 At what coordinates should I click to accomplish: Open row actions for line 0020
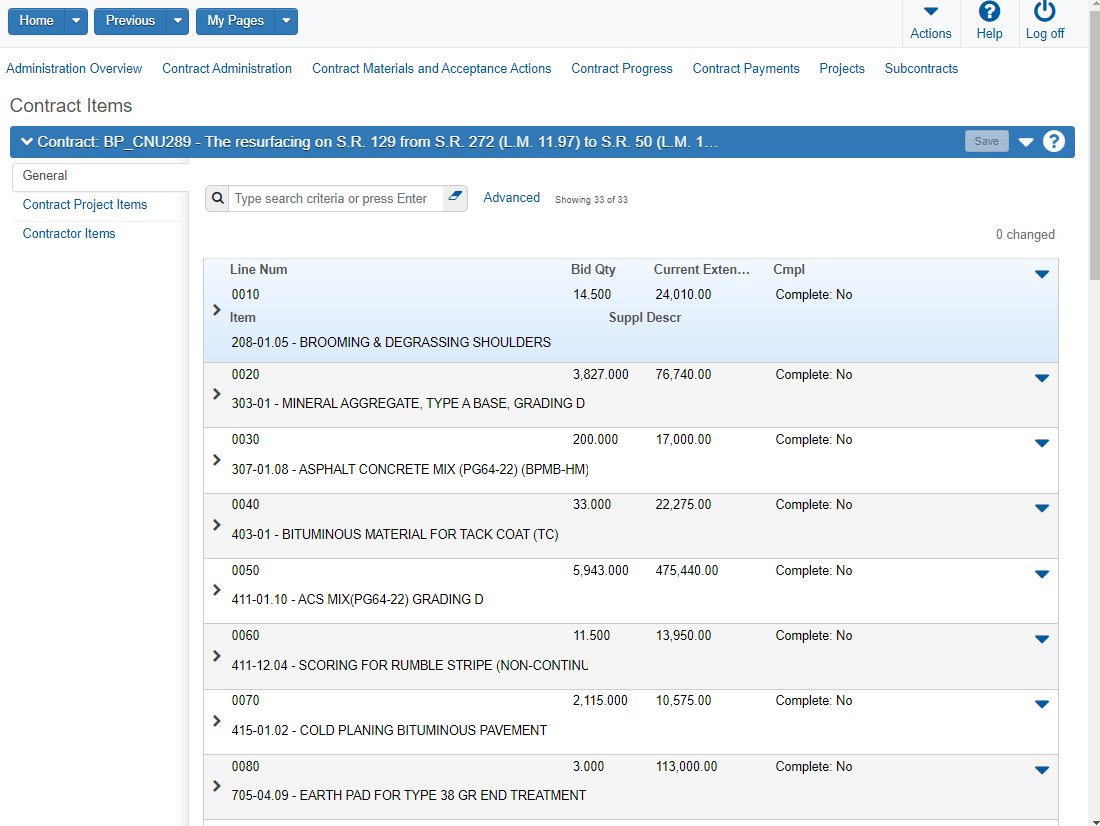[x=1041, y=378]
